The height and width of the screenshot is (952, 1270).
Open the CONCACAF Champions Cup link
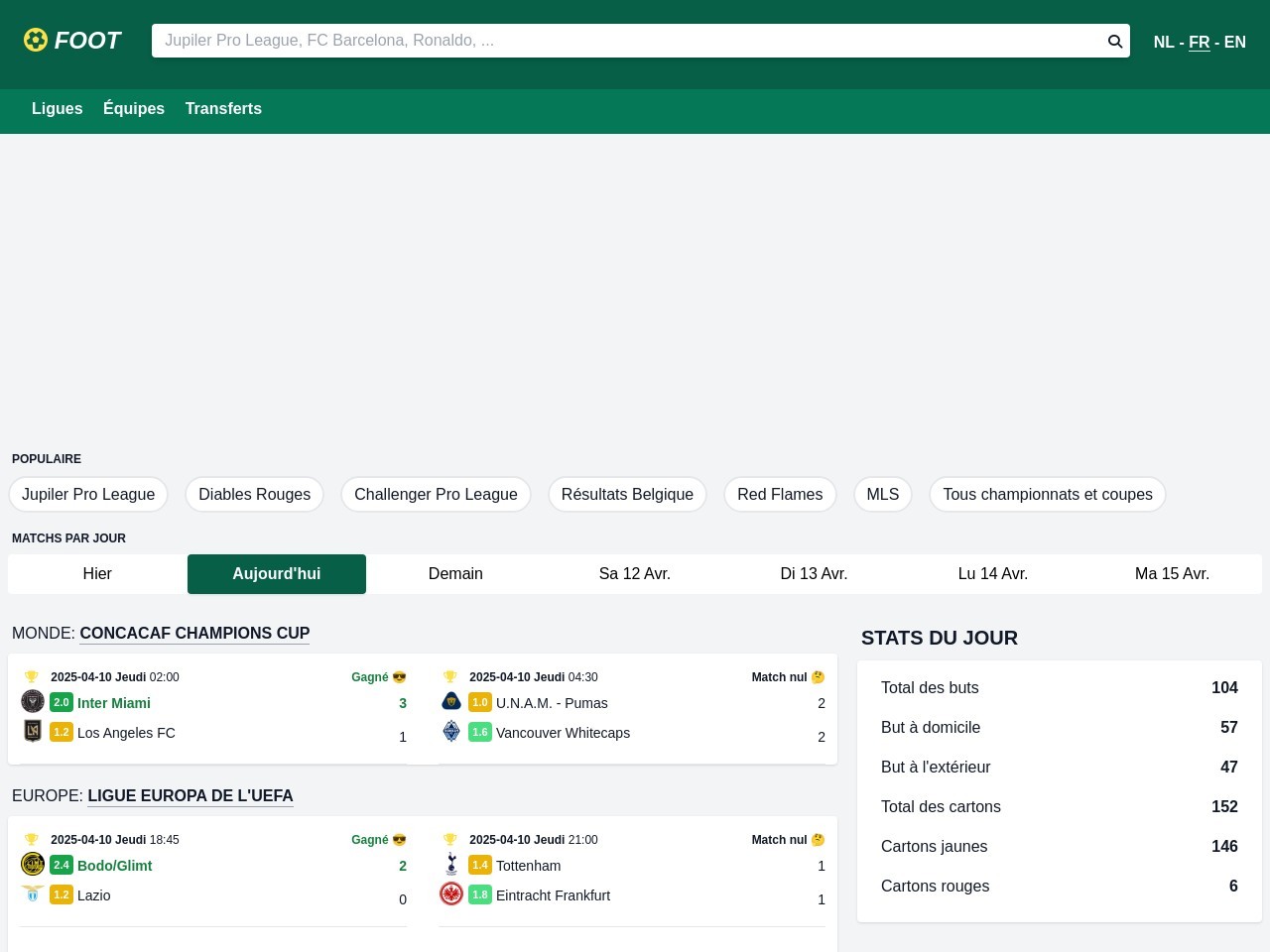coord(194,633)
